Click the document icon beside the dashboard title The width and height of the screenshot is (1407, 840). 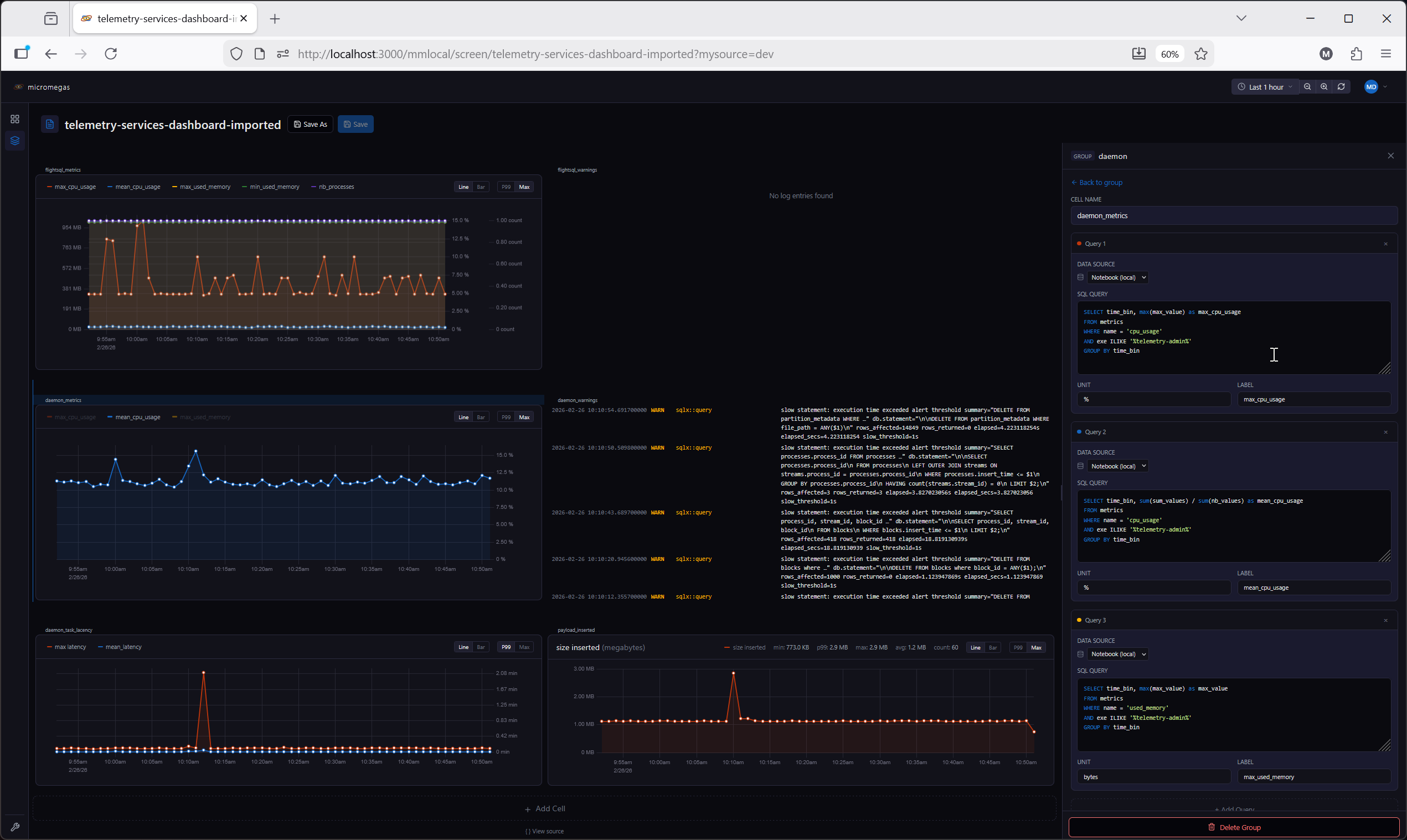coord(50,124)
